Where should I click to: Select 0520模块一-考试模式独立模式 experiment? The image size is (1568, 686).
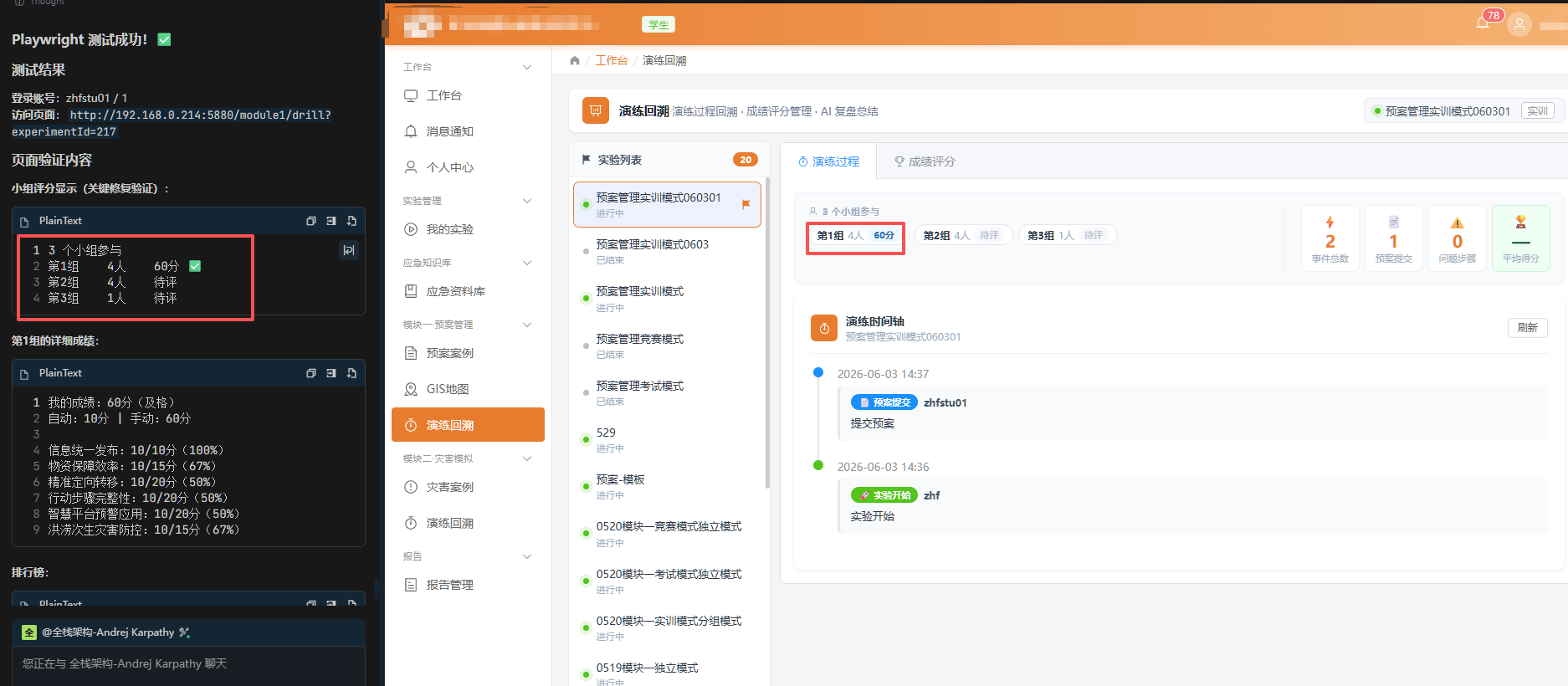pos(667,581)
